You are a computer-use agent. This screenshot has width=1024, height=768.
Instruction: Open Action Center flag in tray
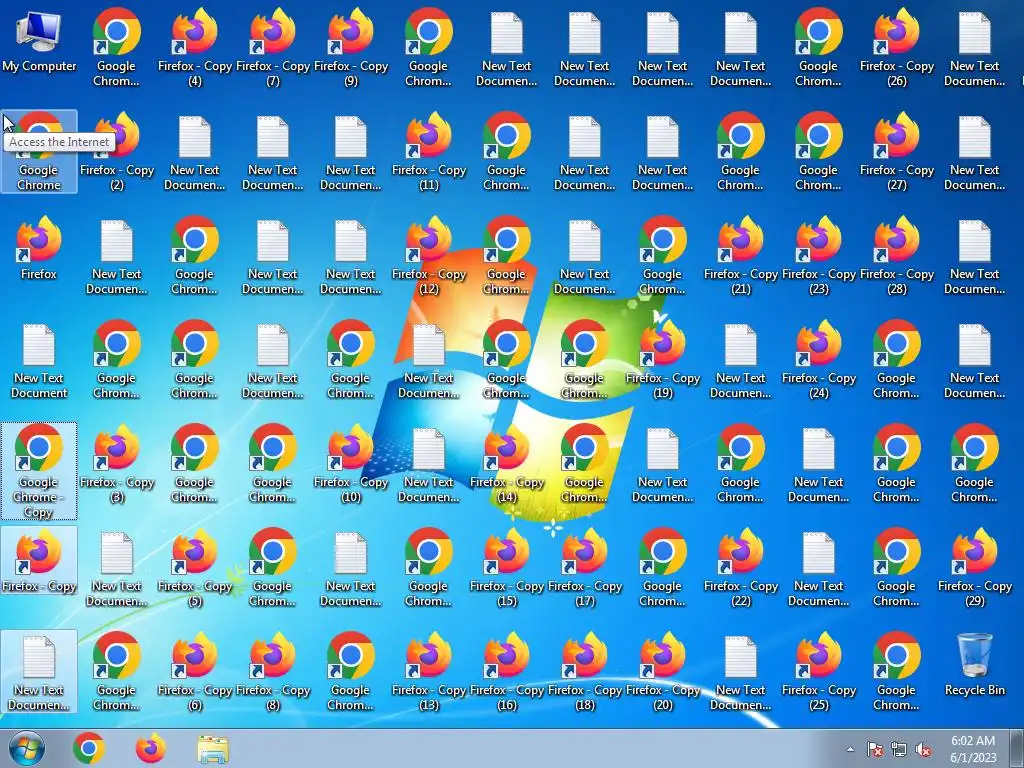874,749
